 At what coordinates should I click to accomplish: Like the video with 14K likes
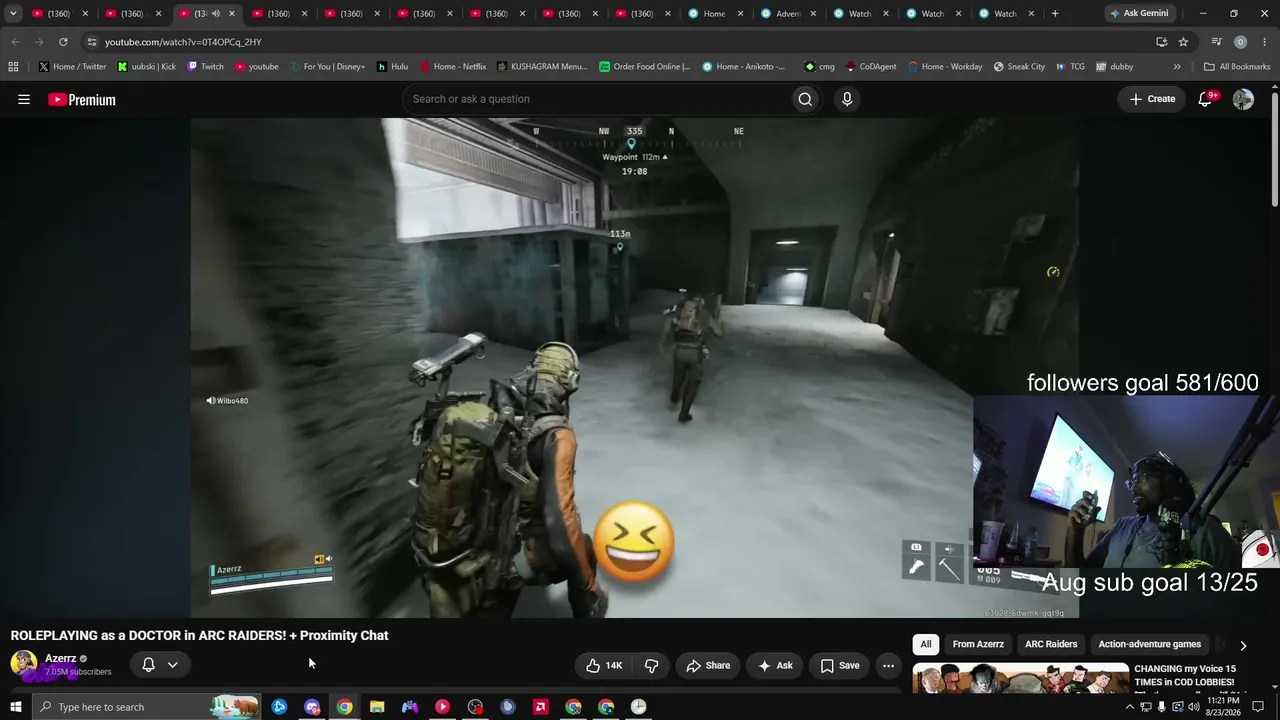(604, 665)
